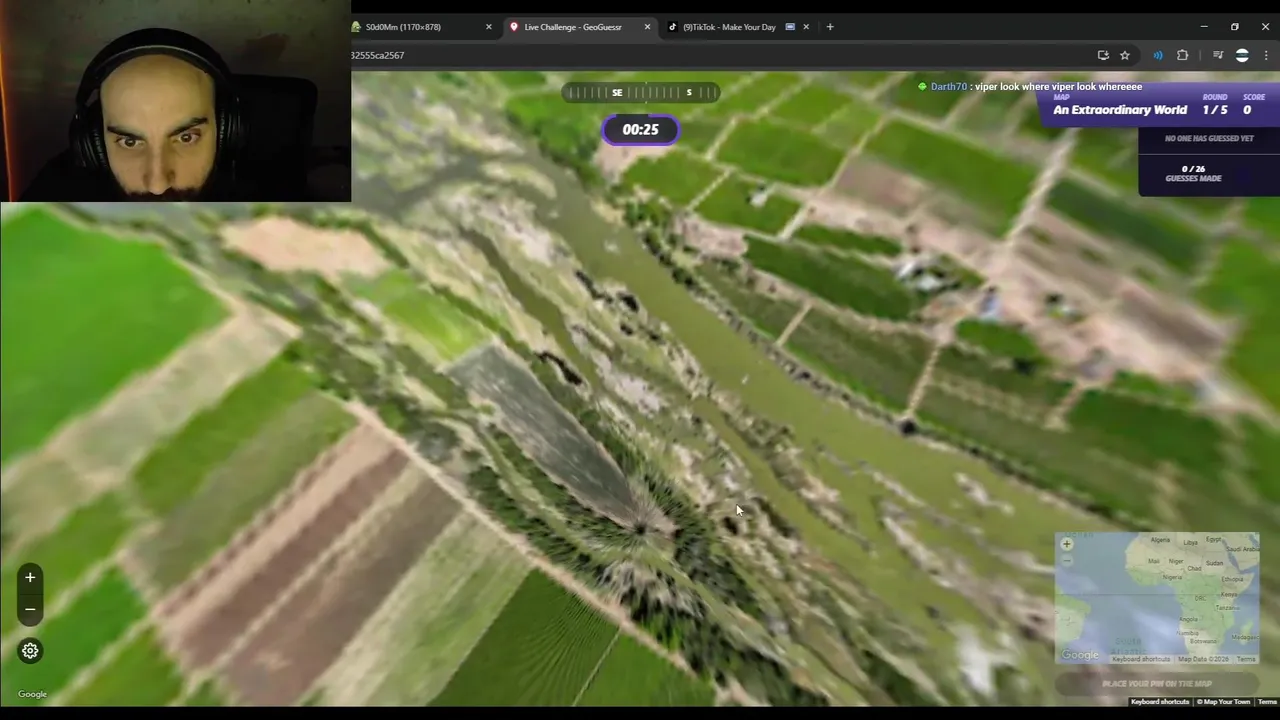
Task: Zoom in the street view with plus button
Action: (x=30, y=577)
